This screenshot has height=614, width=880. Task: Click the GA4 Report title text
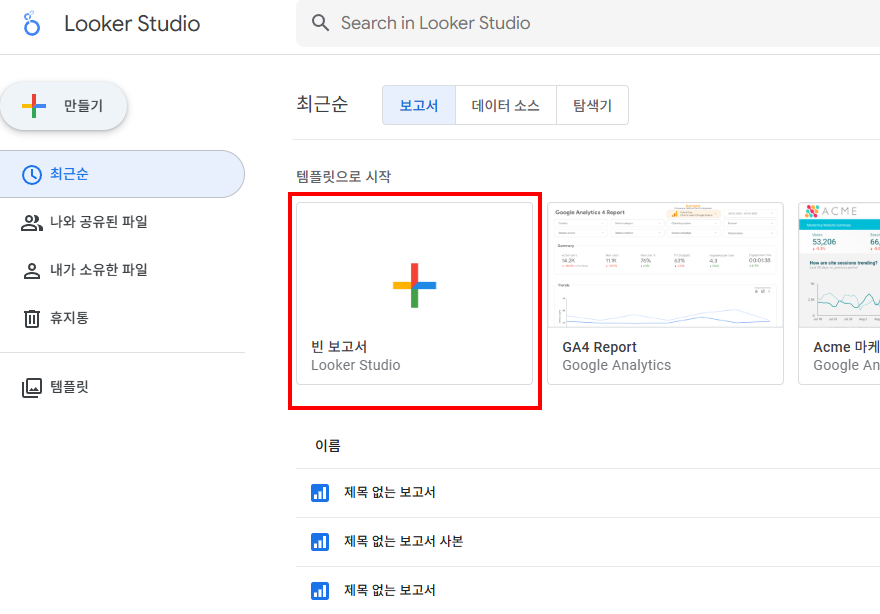[x=599, y=347]
